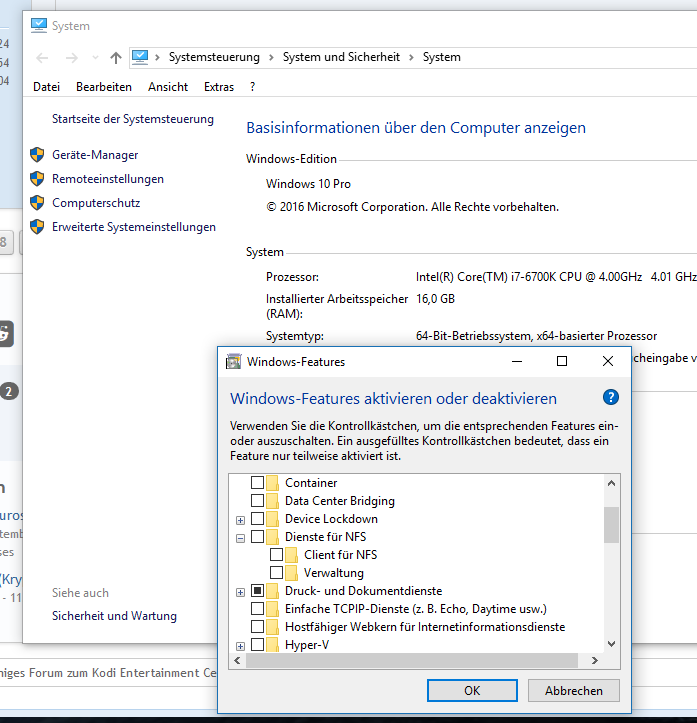The image size is (697, 723).
Task: Enable the Container checkbox
Action: pyautogui.click(x=257, y=482)
